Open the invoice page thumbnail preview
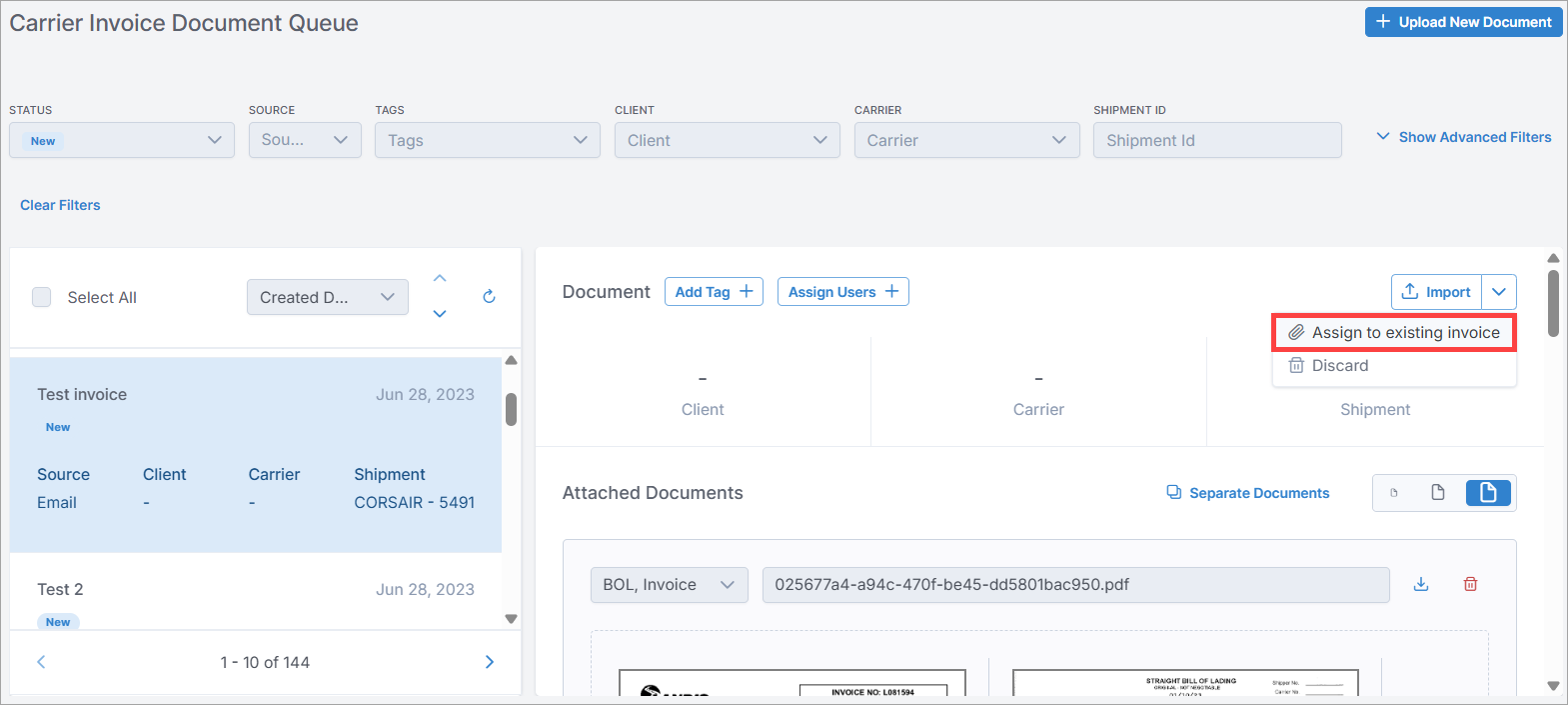The height and width of the screenshot is (705, 1568). (792, 682)
